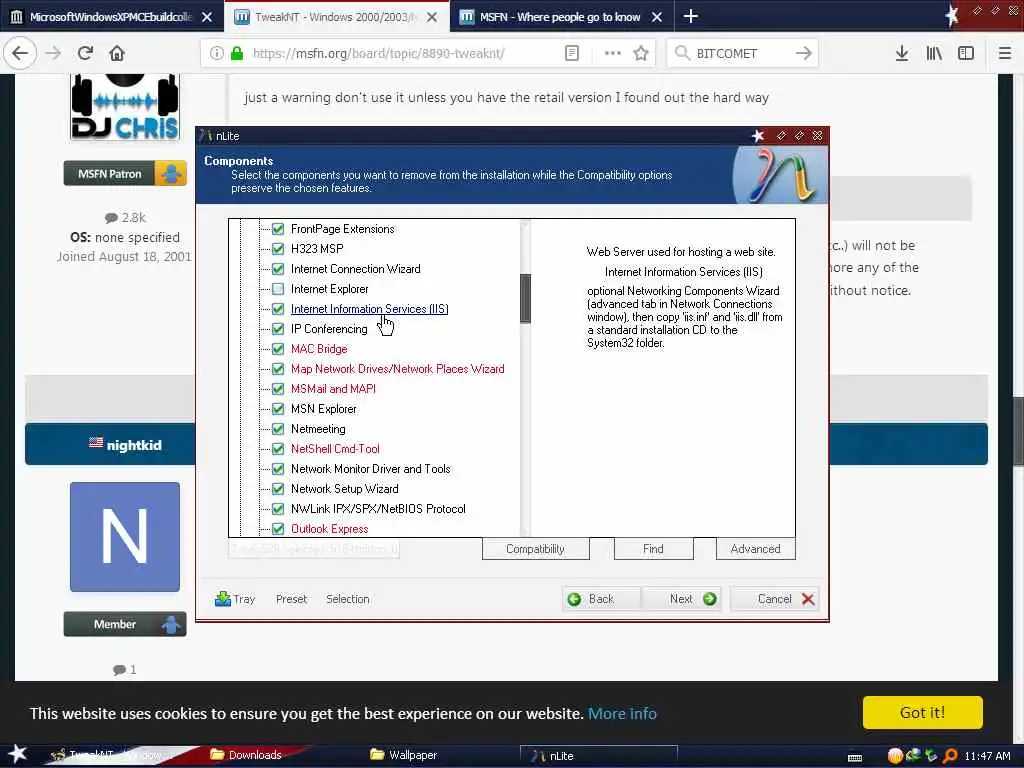Open the Selection menu in nLite
The height and width of the screenshot is (768, 1024).
tap(347, 599)
